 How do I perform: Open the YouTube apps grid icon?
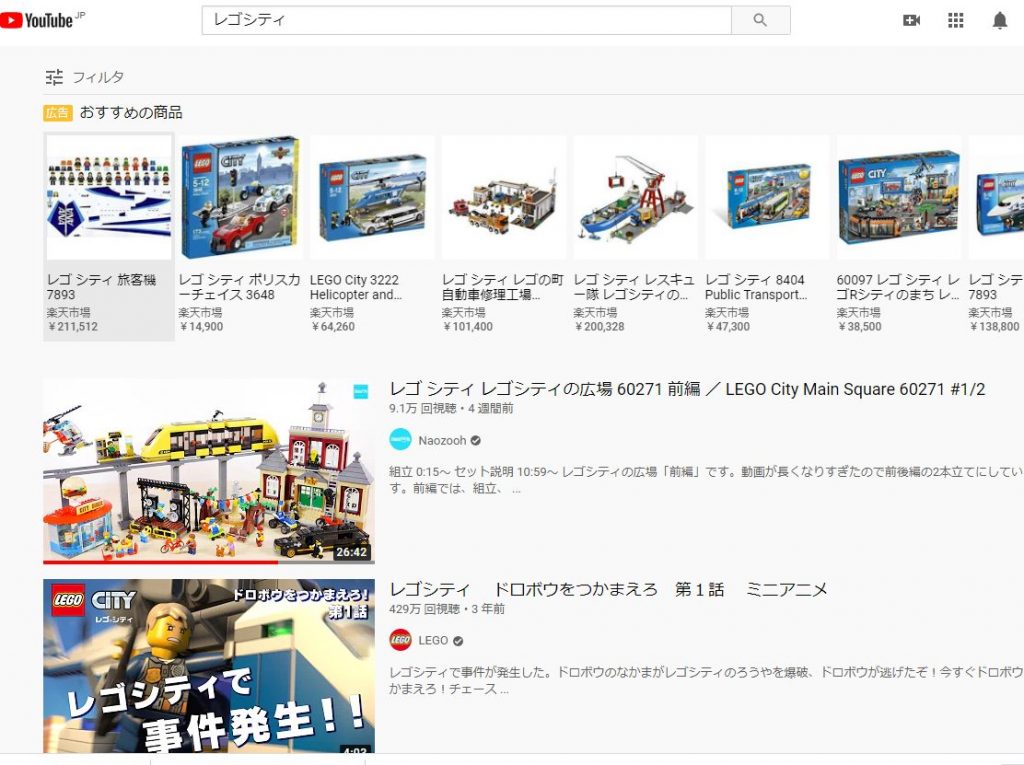click(x=955, y=20)
